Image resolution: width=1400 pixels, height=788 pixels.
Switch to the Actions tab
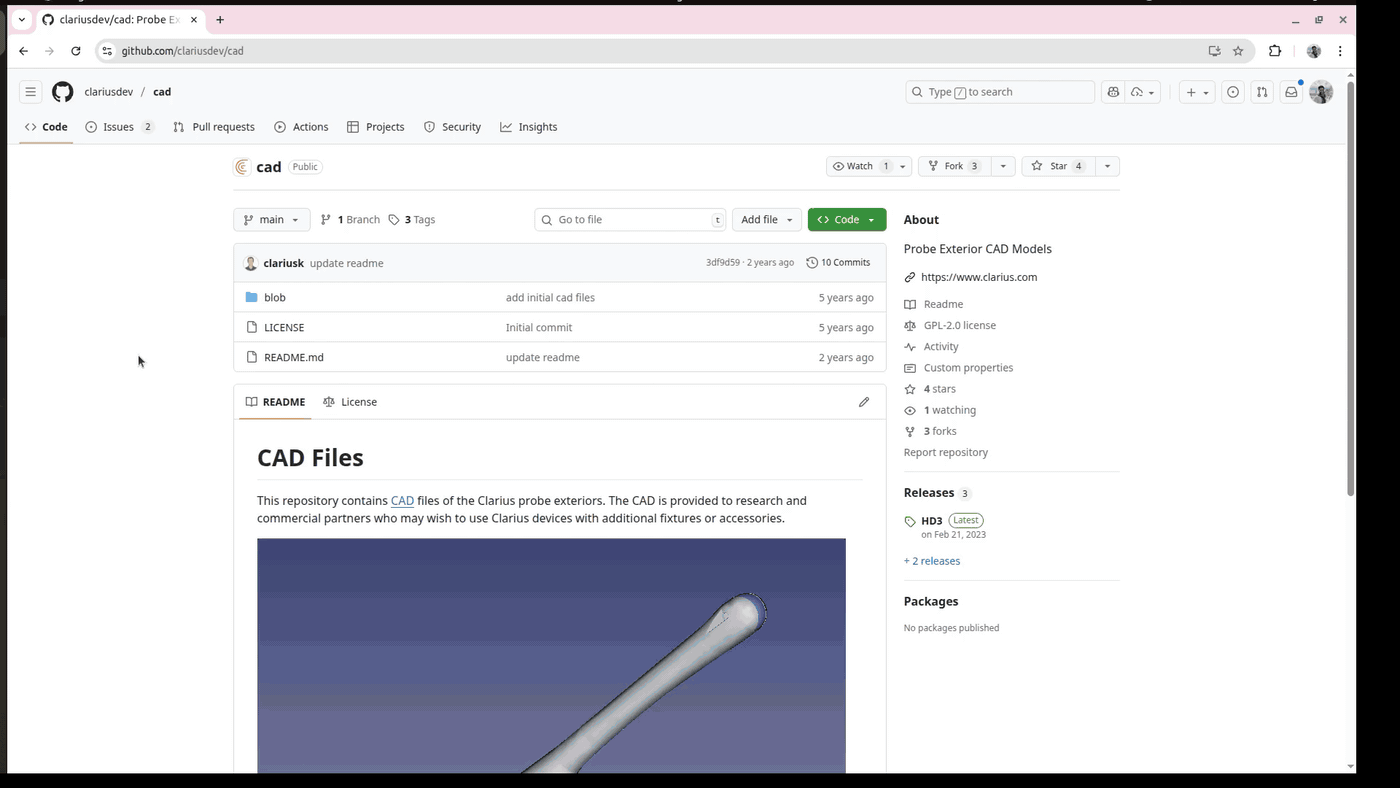pos(301,127)
